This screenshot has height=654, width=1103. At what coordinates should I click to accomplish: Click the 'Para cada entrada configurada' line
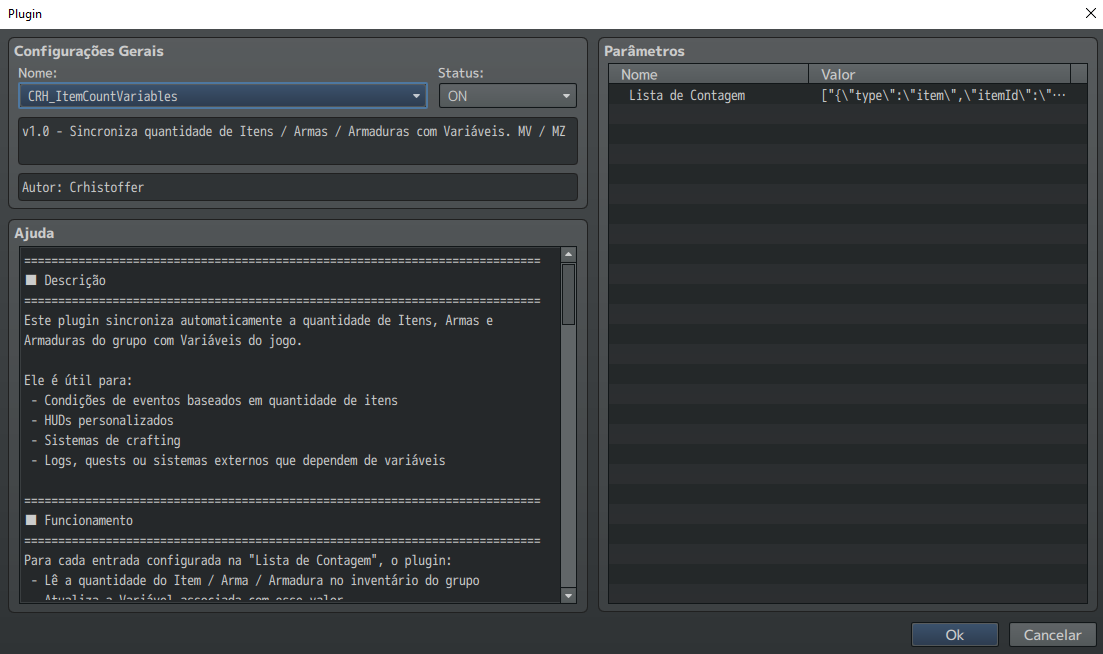(x=238, y=560)
